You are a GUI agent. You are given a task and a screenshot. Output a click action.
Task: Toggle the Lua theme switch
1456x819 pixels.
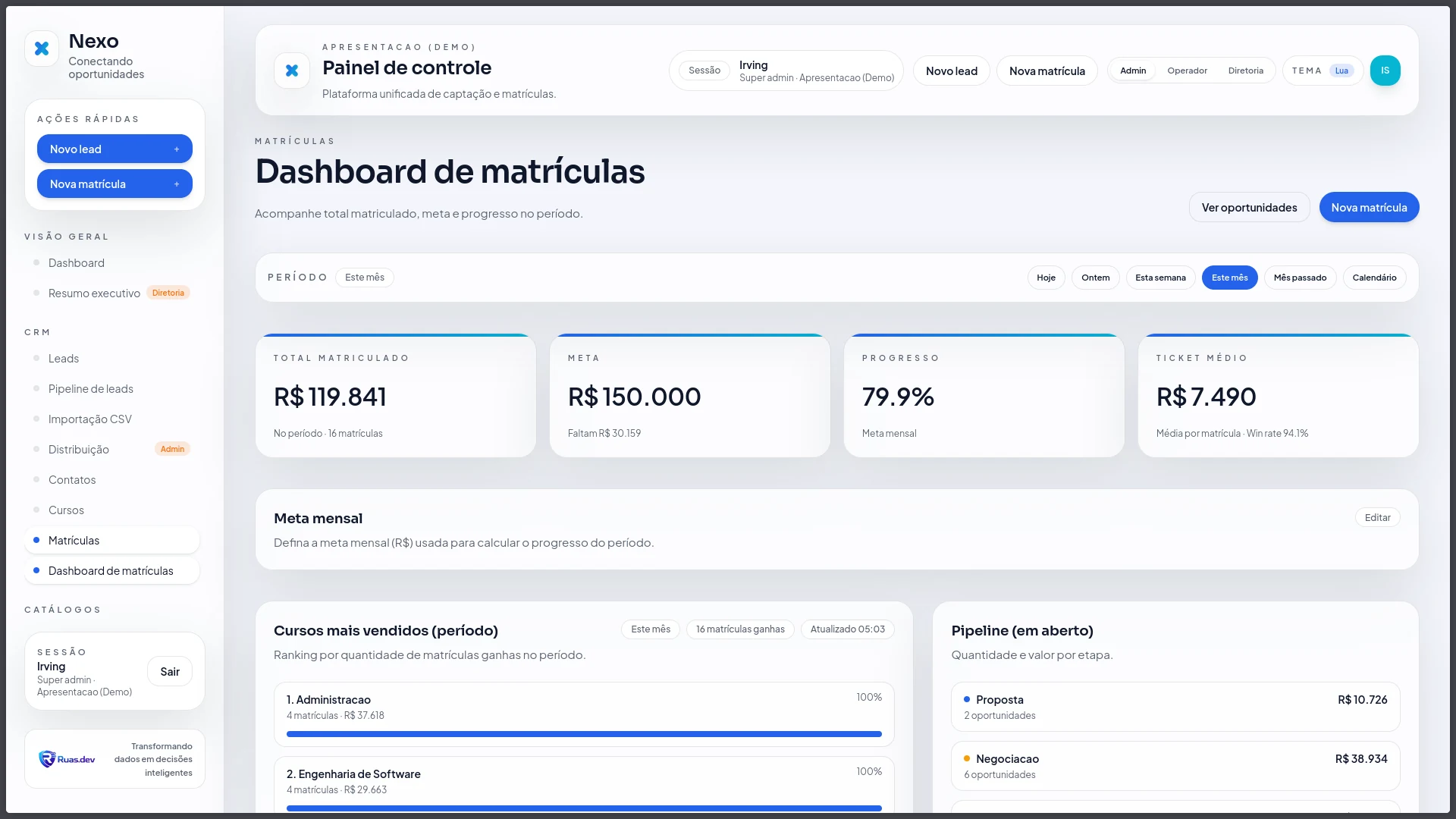1341,71
